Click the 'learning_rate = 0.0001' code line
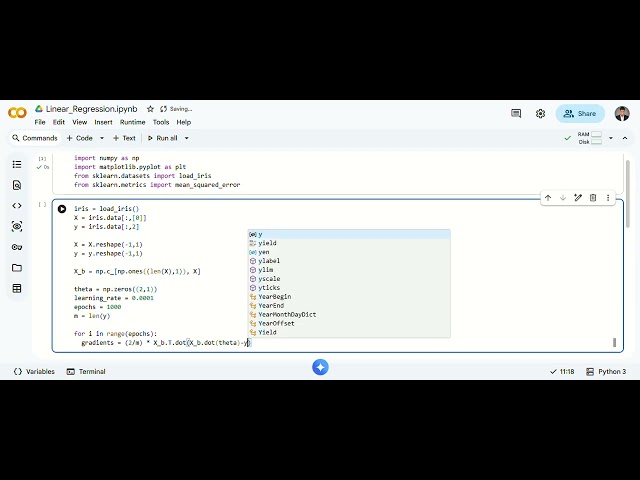Viewport: 640px width, 480px height. (x=114, y=298)
